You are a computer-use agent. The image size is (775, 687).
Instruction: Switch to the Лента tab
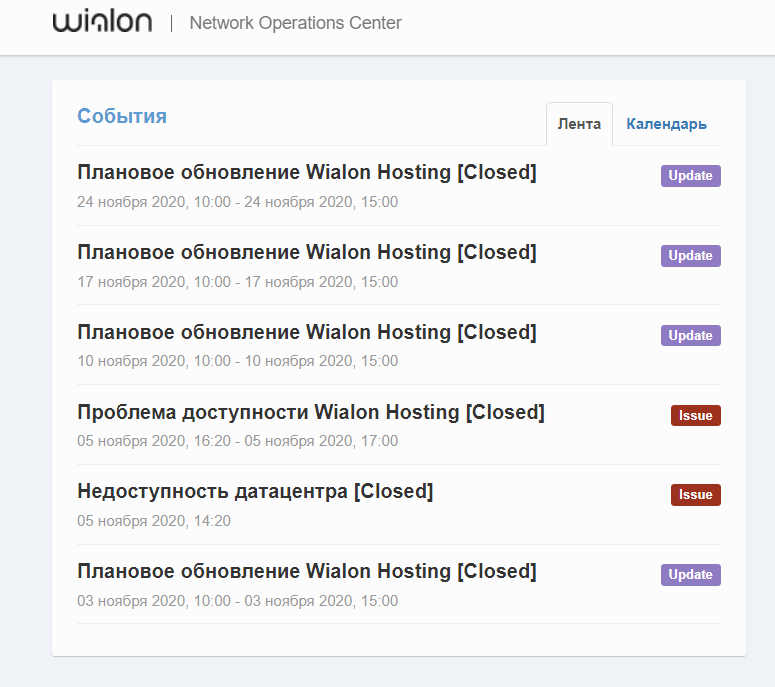(x=579, y=124)
